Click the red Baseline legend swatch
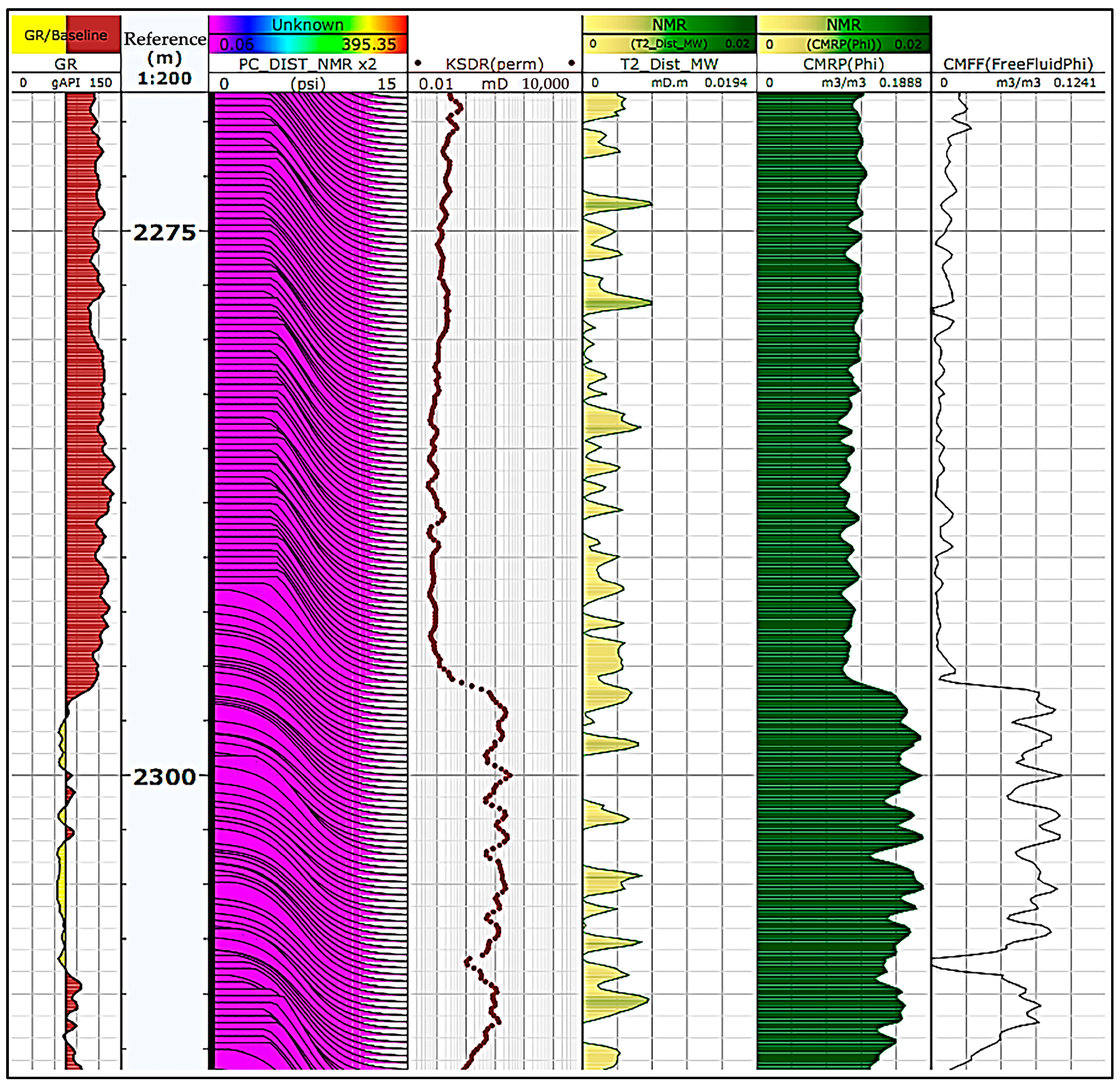This screenshot has height=1087, width=1120. tap(94, 35)
